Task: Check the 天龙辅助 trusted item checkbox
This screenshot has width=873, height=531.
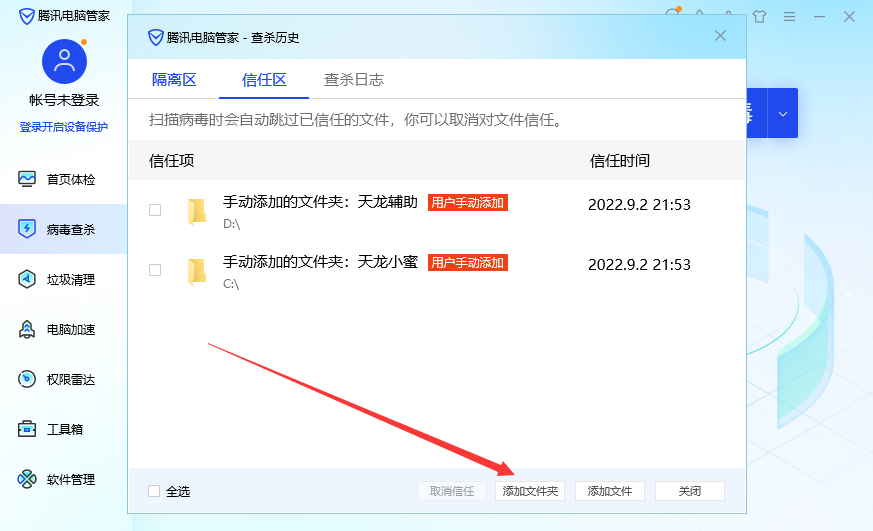Action: (155, 210)
